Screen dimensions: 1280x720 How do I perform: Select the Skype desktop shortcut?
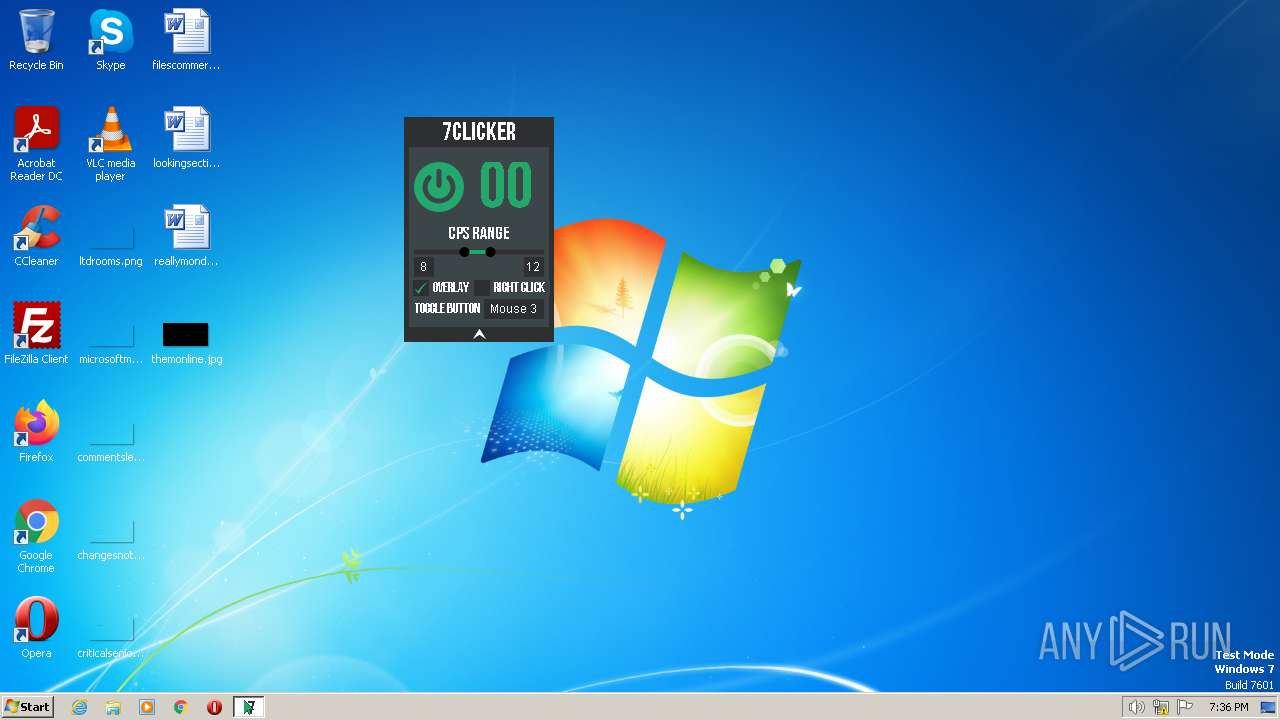tap(111, 40)
